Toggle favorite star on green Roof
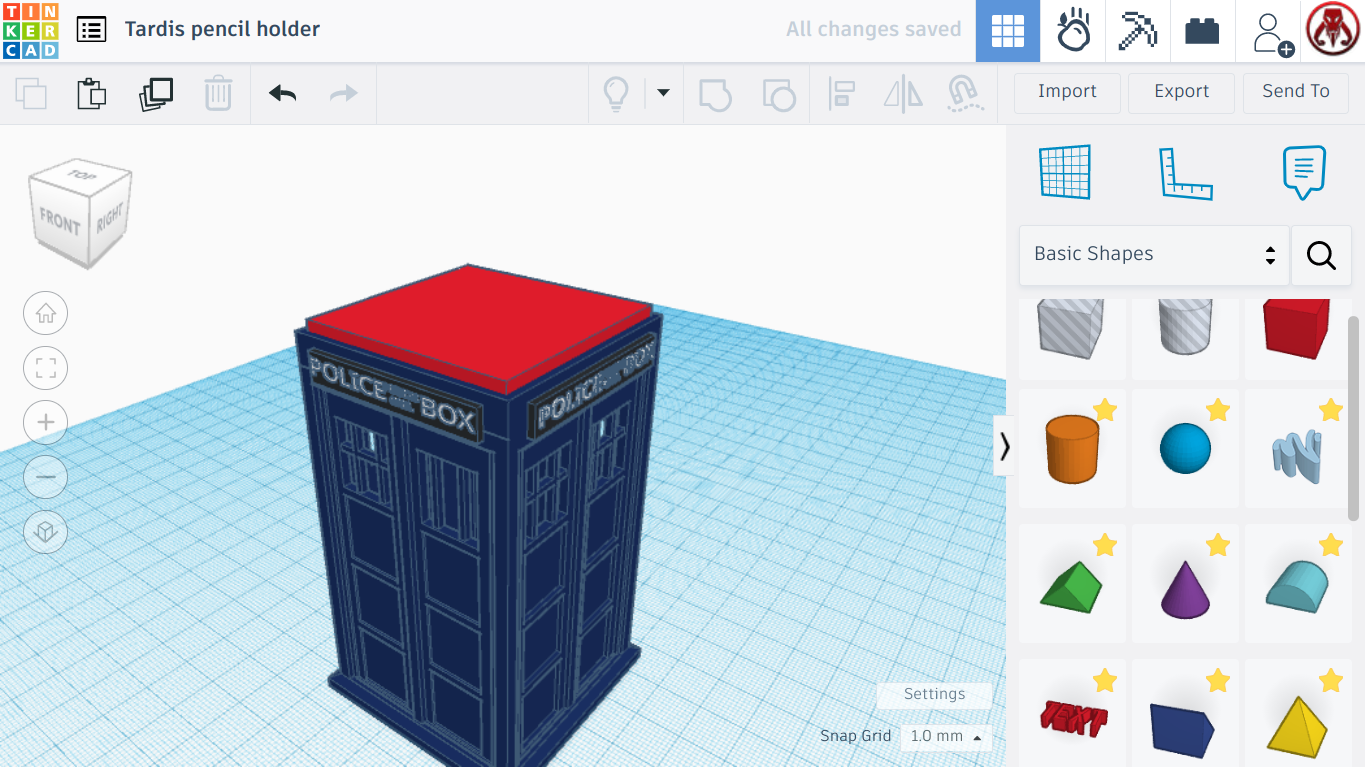Image resolution: width=1365 pixels, height=767 pixels. point(1105,545)
